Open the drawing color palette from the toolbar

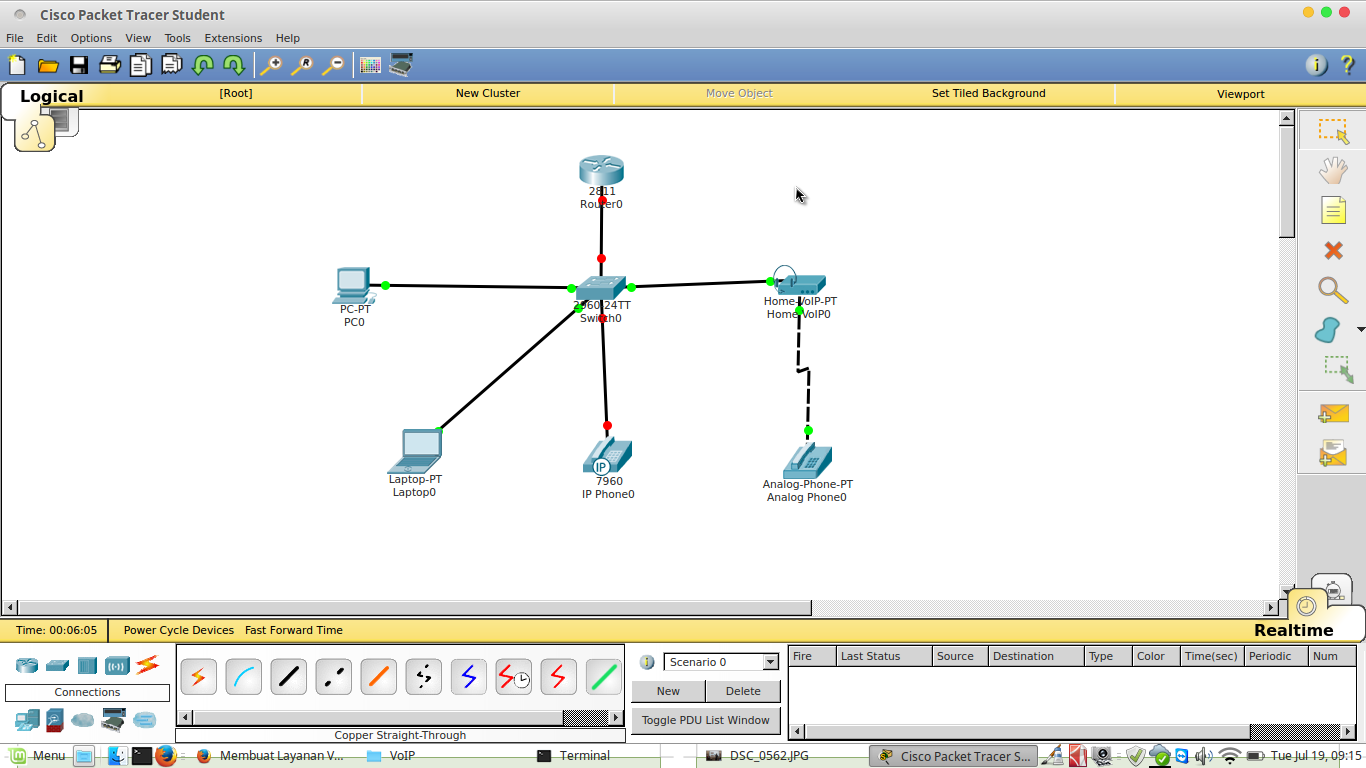tap(370, 65)
